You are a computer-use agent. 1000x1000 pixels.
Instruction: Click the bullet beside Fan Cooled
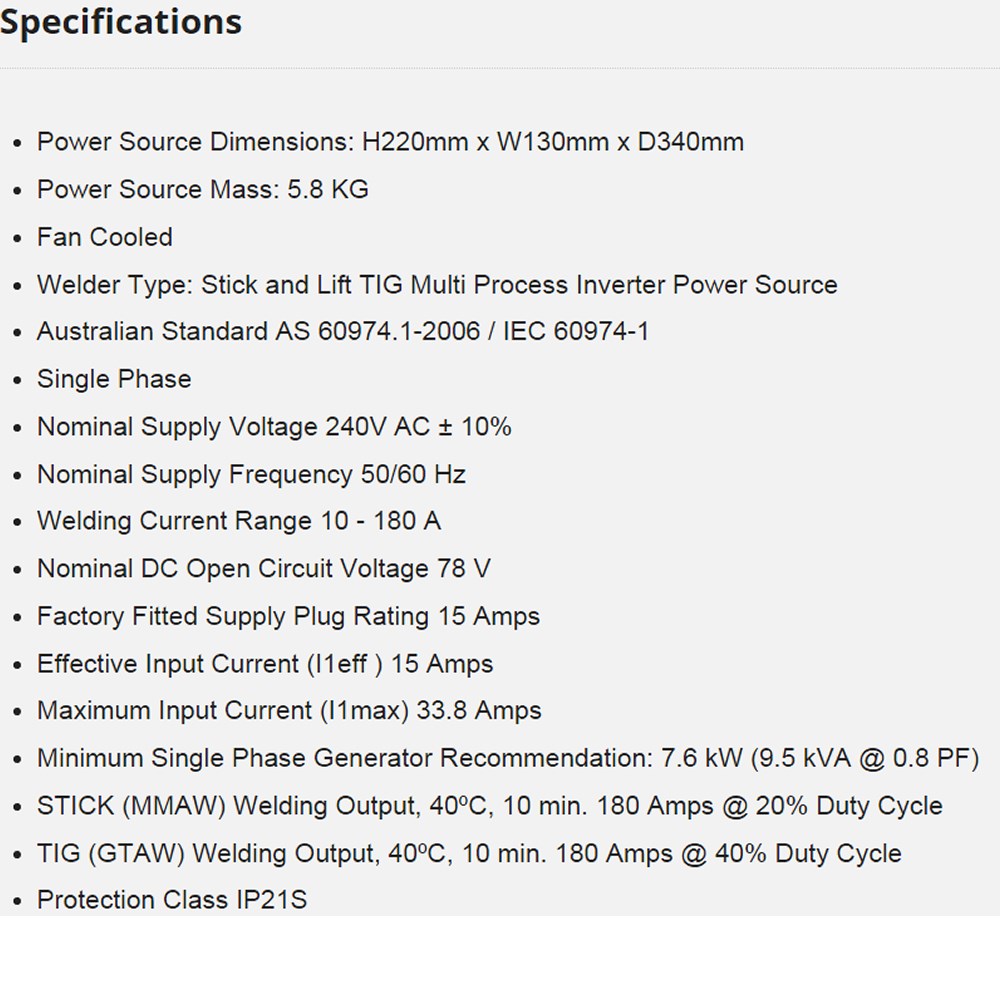(x=17, y=239)
